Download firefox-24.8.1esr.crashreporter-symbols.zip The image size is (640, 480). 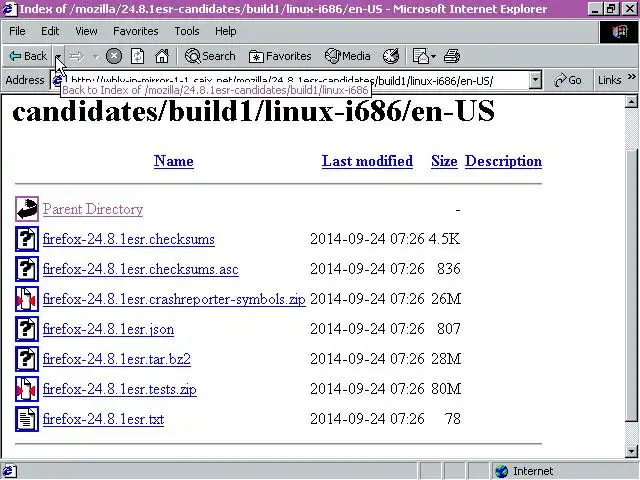(x=174, y=299)
